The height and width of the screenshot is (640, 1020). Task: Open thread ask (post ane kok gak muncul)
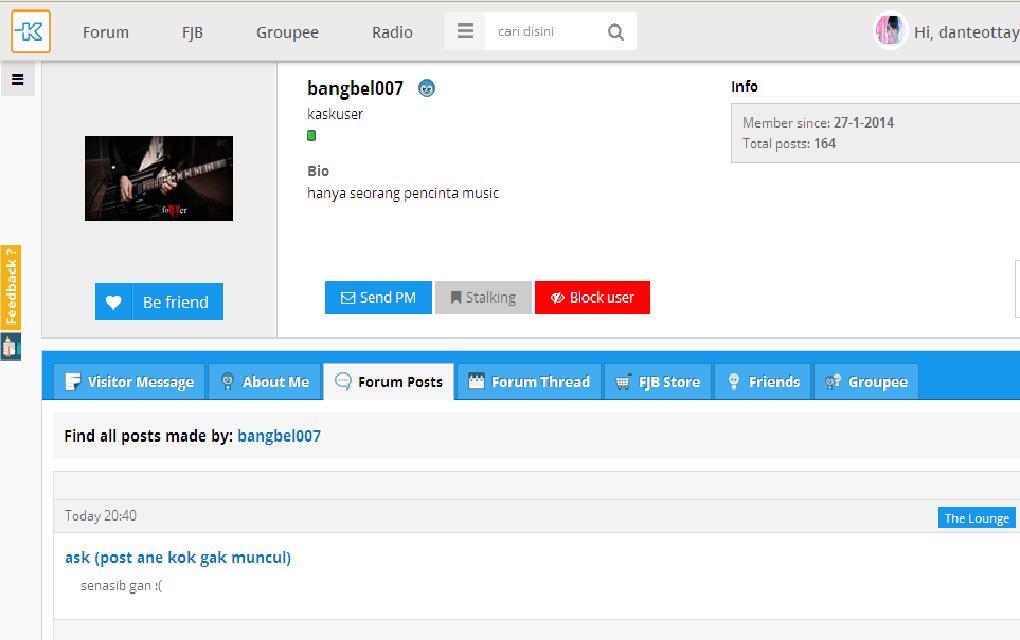tap(177, 557)
